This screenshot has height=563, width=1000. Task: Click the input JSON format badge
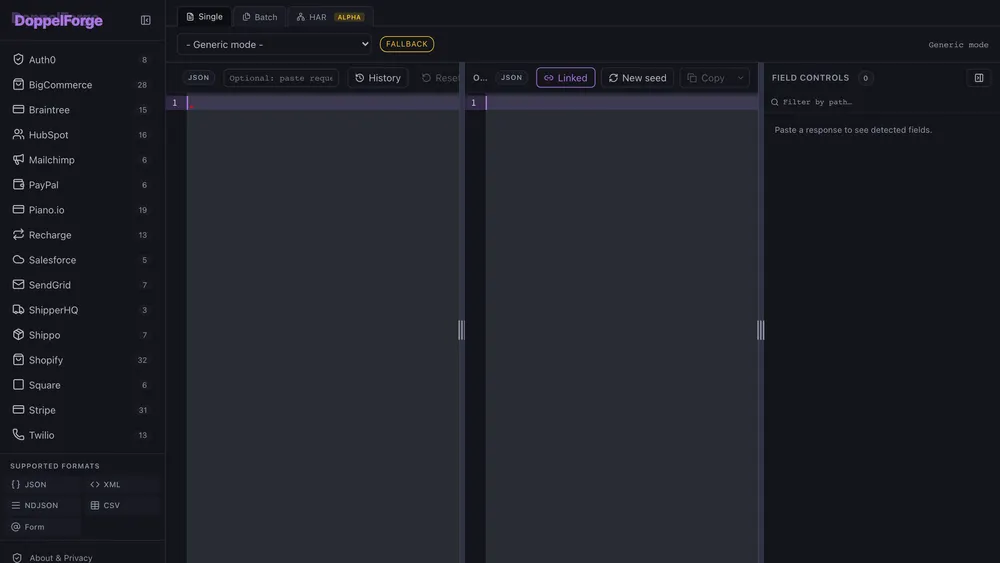tap(198, 78)
